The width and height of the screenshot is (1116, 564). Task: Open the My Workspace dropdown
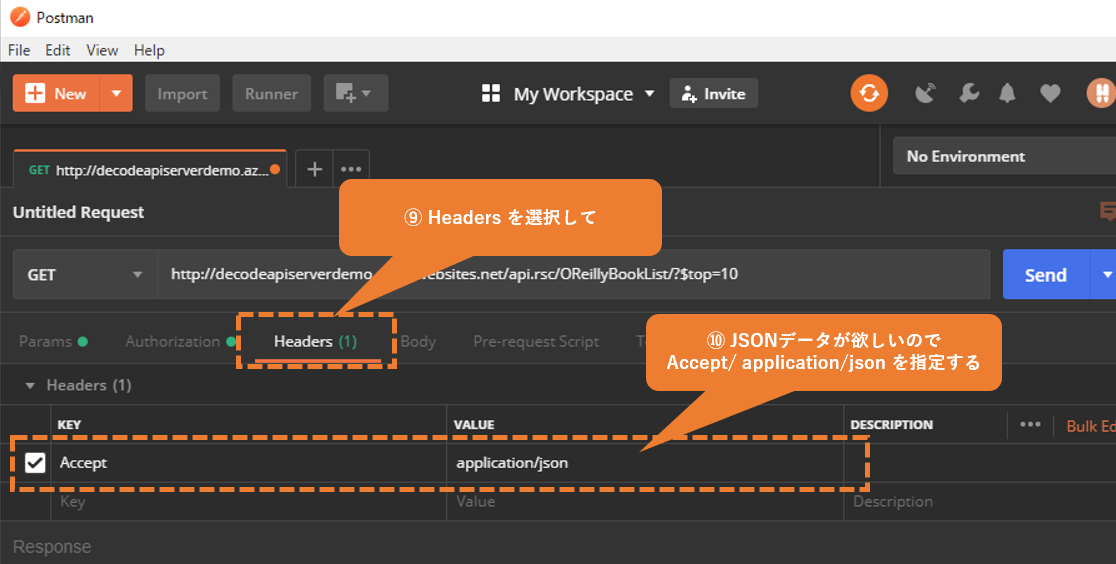(x=584, y=94)
